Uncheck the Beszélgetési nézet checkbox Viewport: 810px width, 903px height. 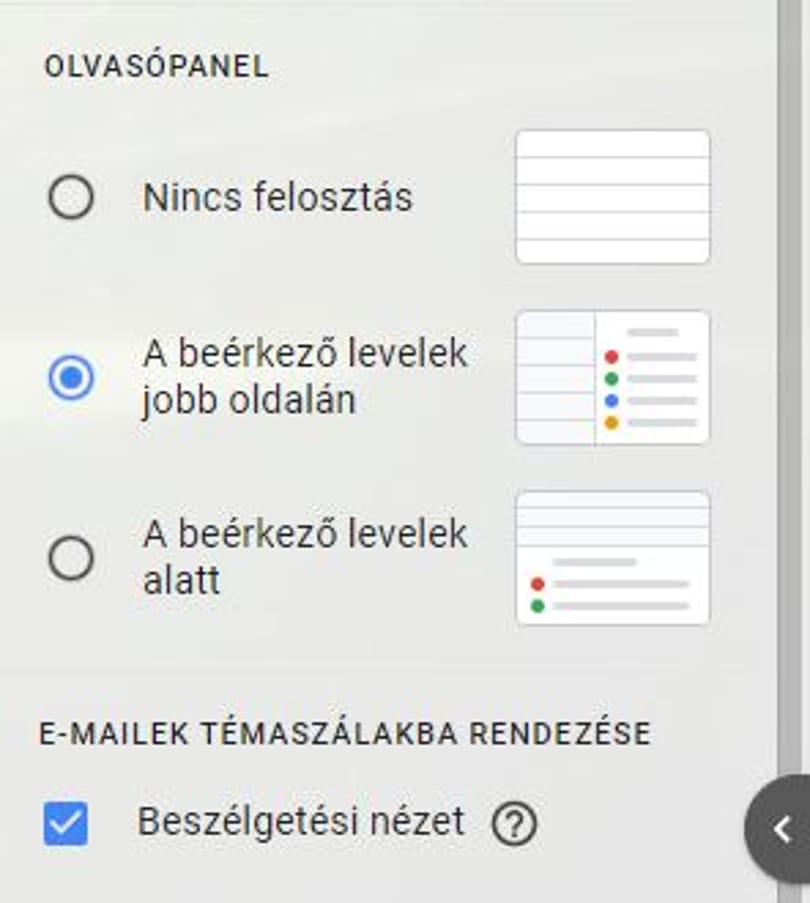point(66,824)
